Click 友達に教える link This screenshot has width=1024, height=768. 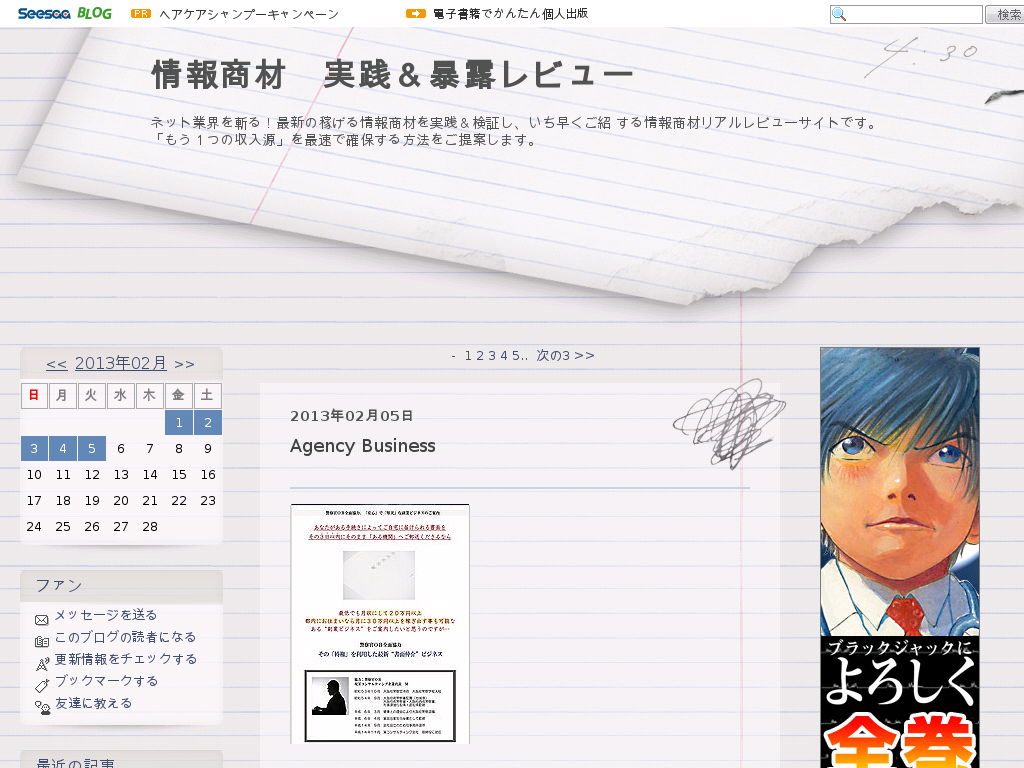tap(93, 703)
